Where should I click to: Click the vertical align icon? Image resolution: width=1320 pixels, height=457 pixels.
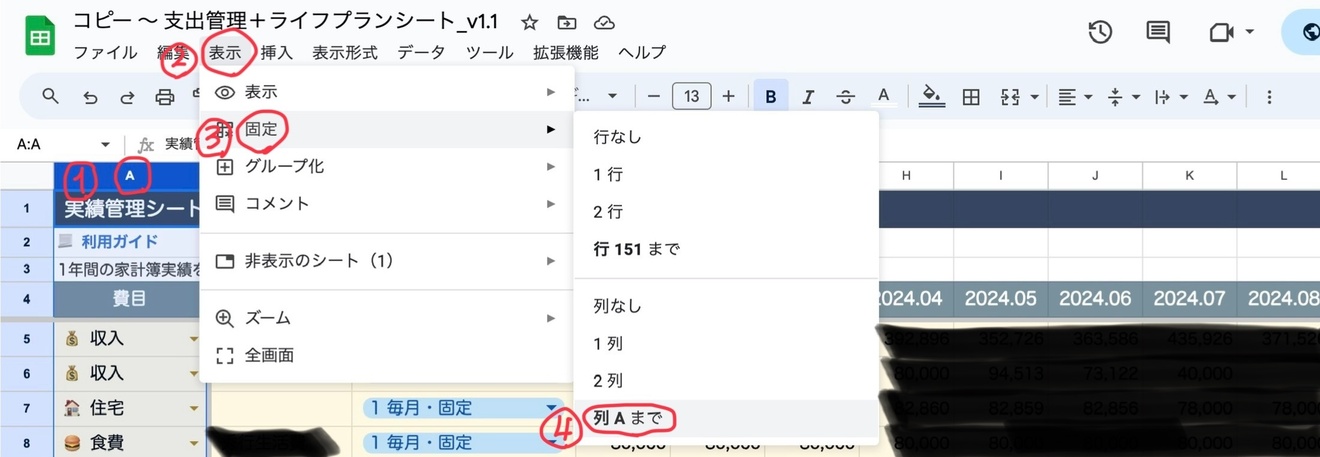[x=1116, y=96]
